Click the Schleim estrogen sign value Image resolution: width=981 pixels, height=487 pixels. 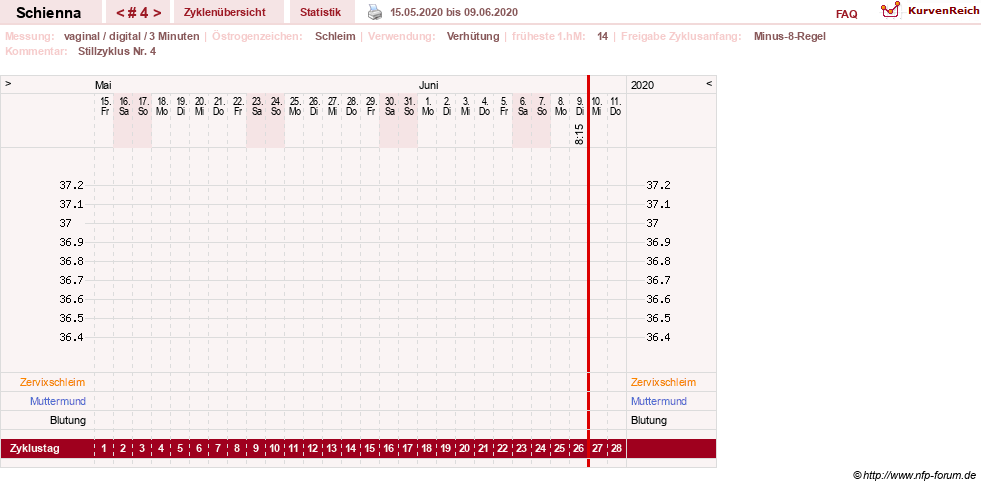335,36
